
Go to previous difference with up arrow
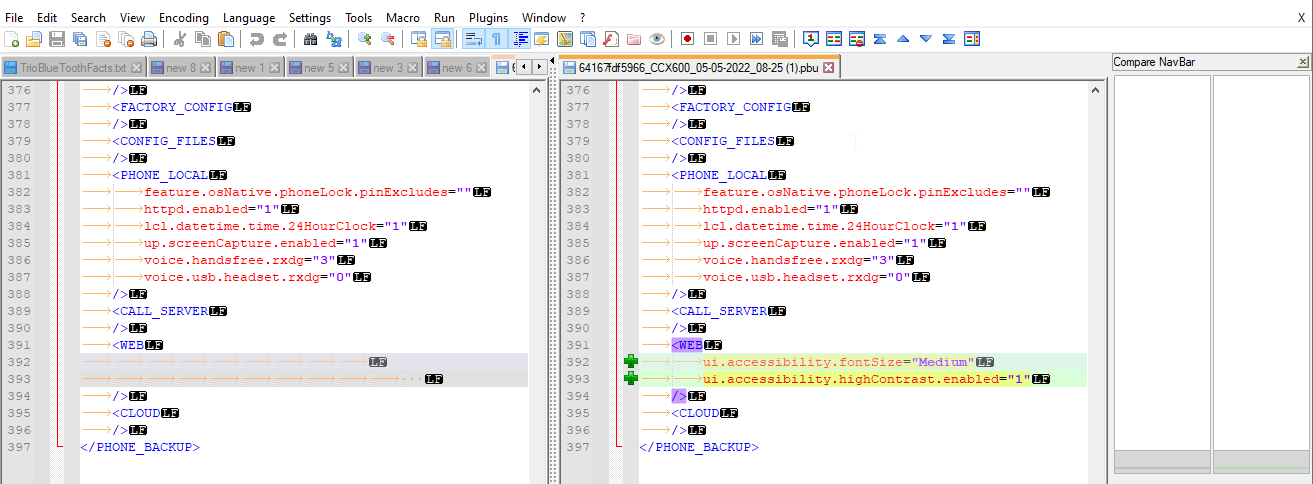coord(903,39)
